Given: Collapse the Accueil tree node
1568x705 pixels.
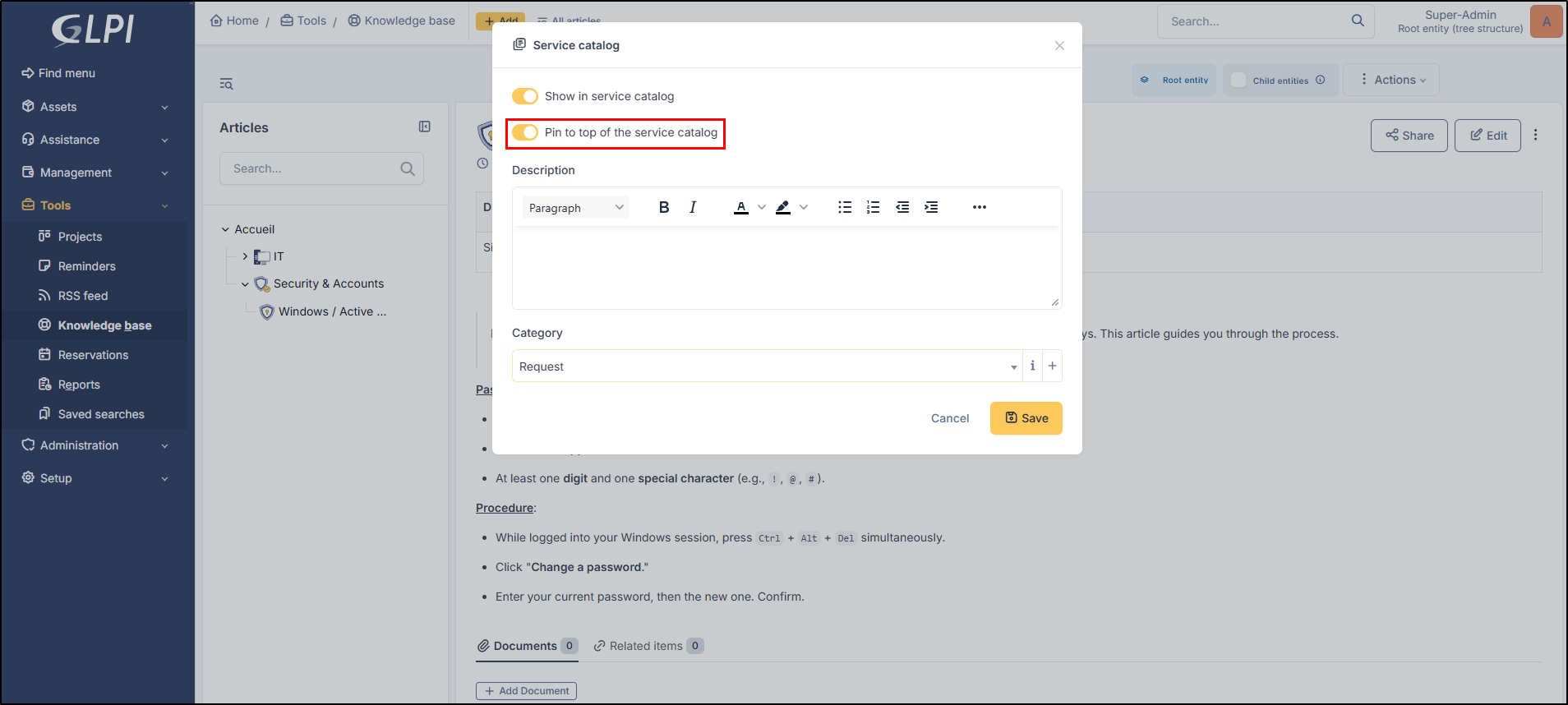Looking at the screenshot, I should point(225,229).
